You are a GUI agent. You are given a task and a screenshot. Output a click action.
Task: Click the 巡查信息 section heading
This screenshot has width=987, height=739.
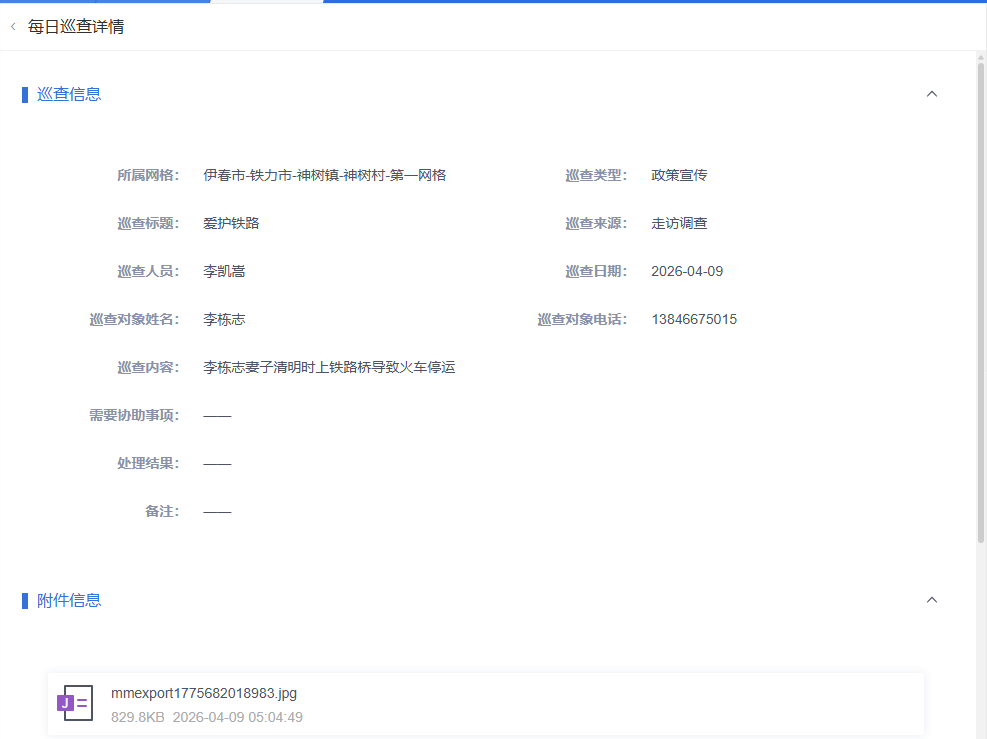pos(69,94)
